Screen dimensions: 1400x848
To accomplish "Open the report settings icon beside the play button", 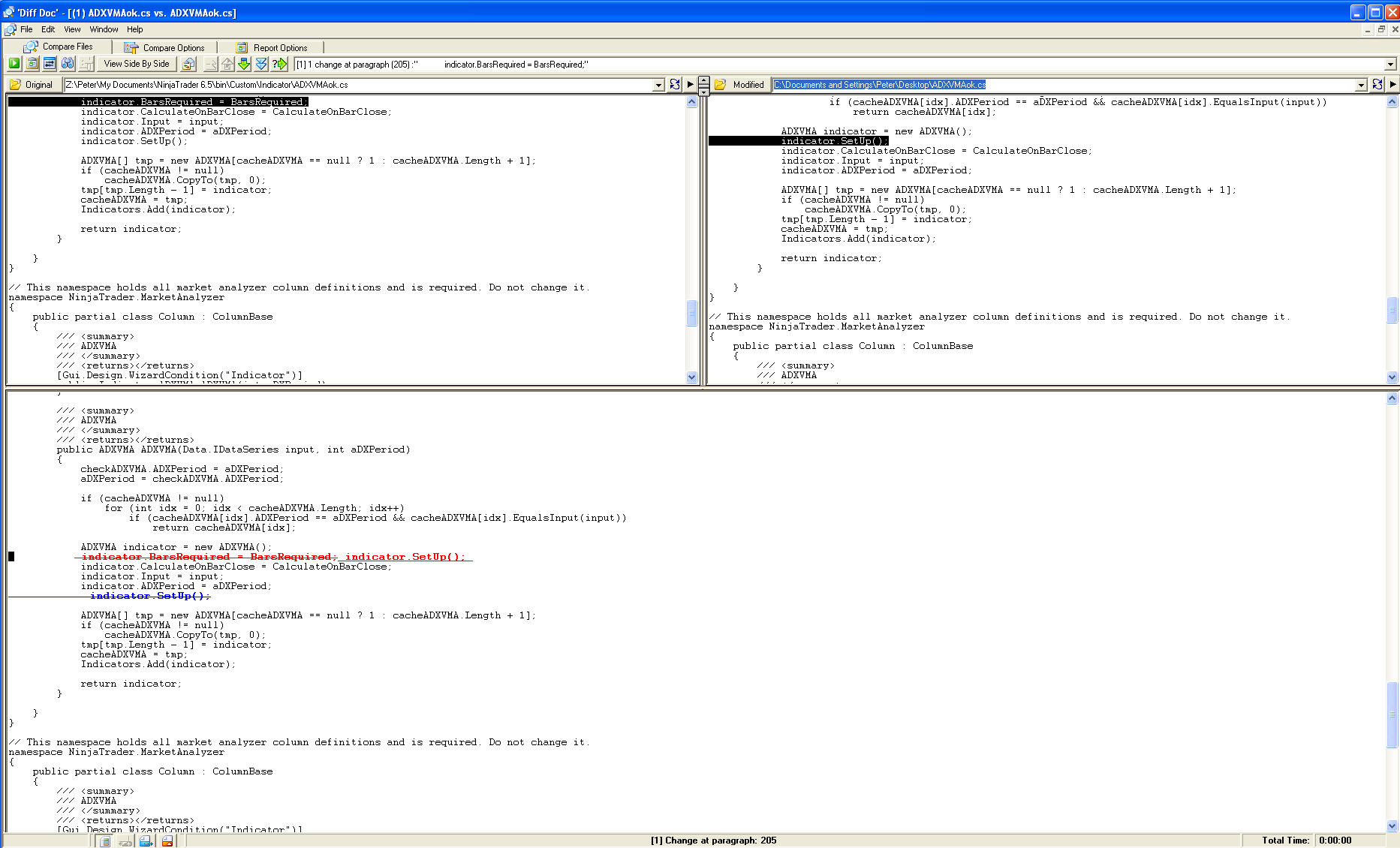I will pos(32,64).
